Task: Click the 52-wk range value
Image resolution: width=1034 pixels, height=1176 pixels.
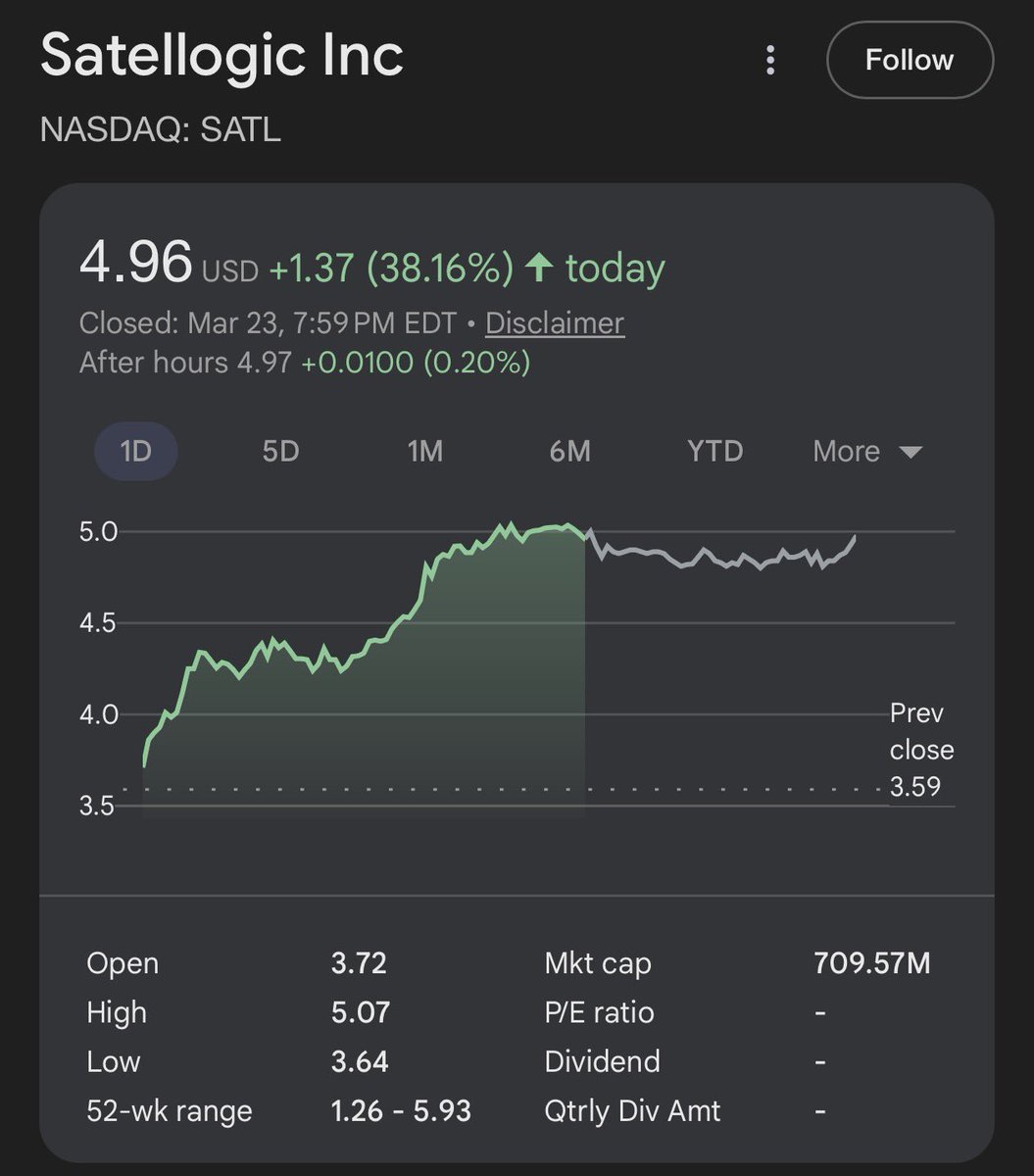Action: tap(401, 1110)
